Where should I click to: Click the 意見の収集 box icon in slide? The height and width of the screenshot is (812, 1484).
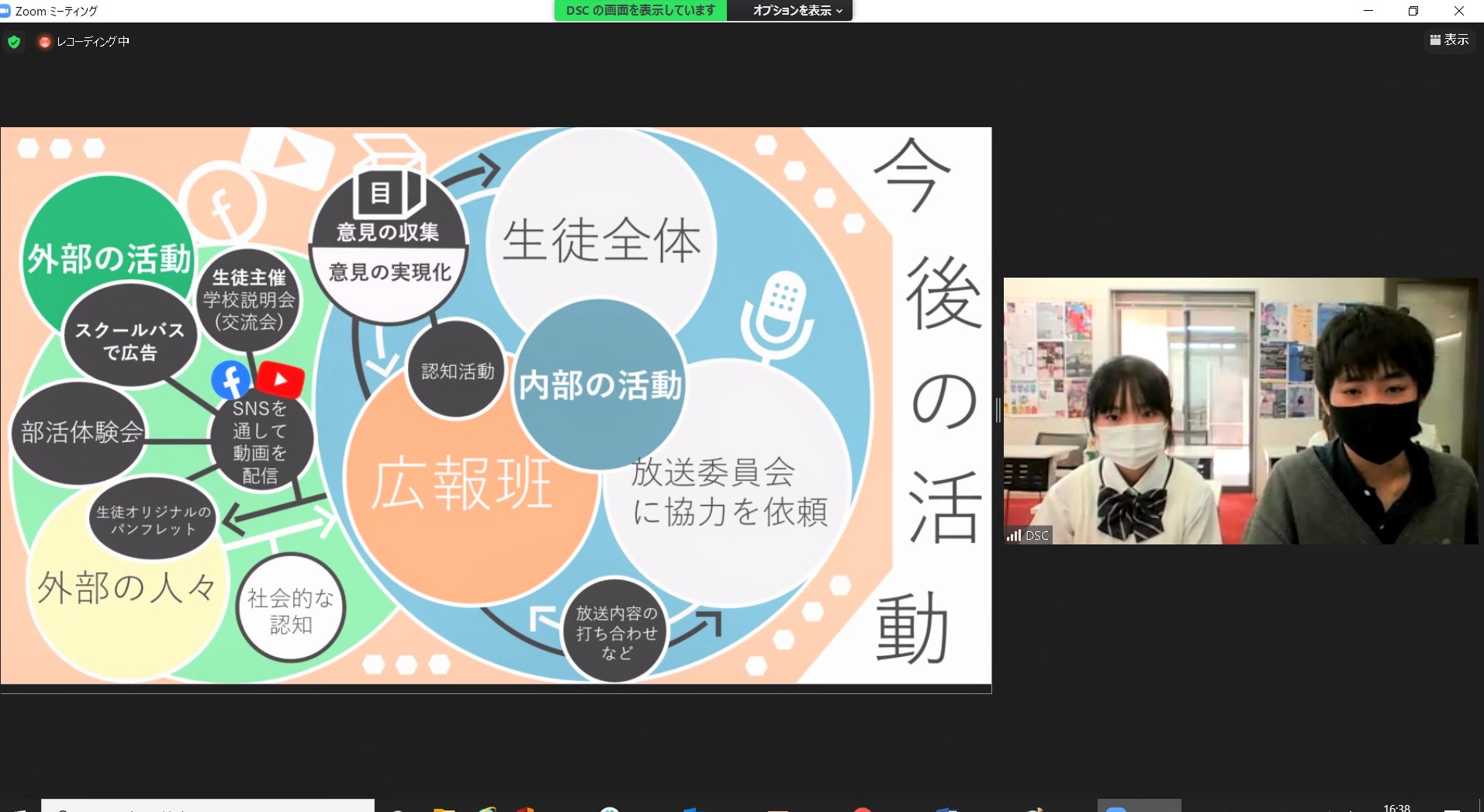pos(389,177)
